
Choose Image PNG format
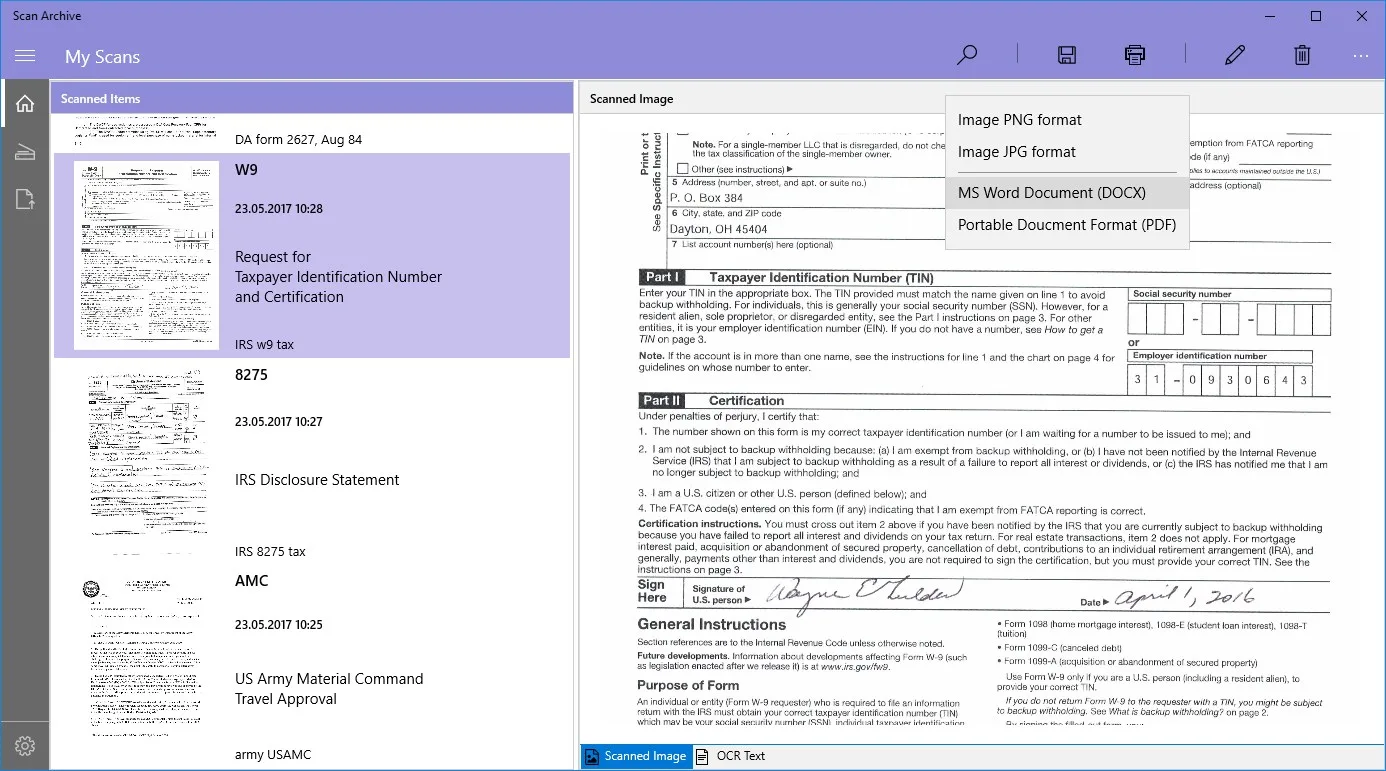pos(1067,120)
